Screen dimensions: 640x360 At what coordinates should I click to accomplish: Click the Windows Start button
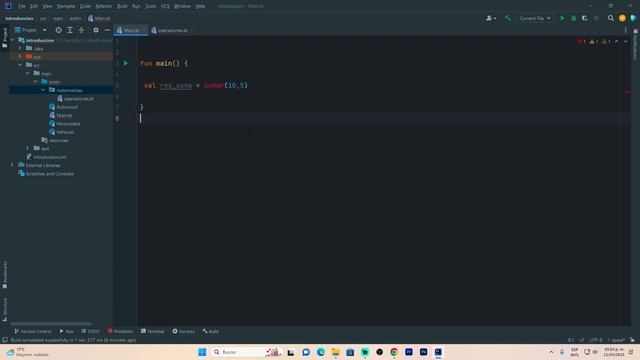[x=202, y=352]
